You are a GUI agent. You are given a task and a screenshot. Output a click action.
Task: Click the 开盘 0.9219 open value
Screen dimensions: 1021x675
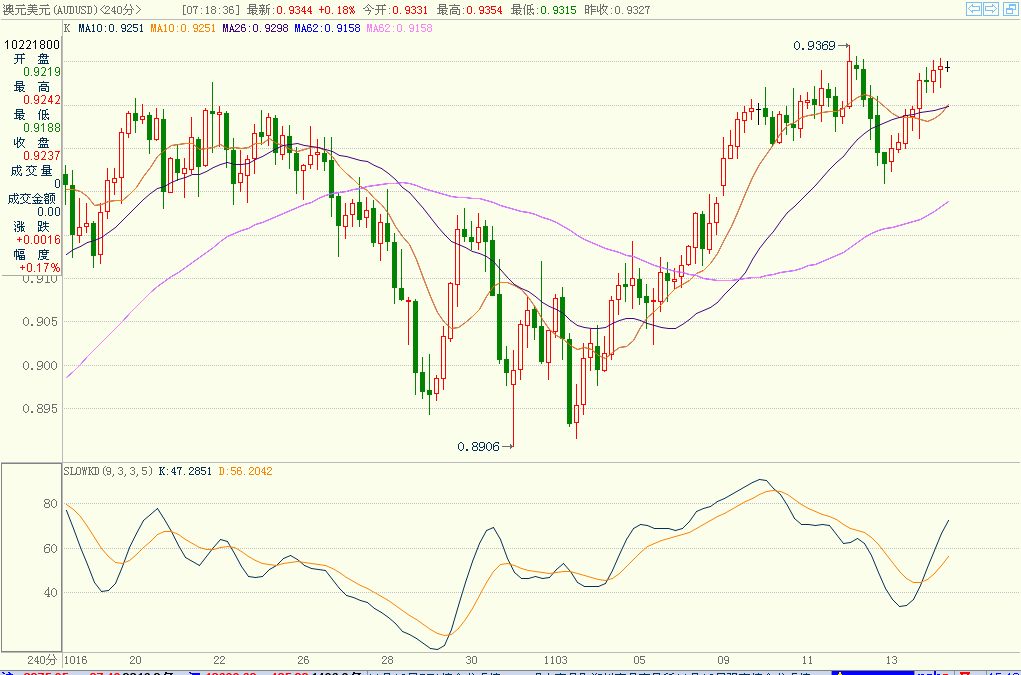pos(42,72)
